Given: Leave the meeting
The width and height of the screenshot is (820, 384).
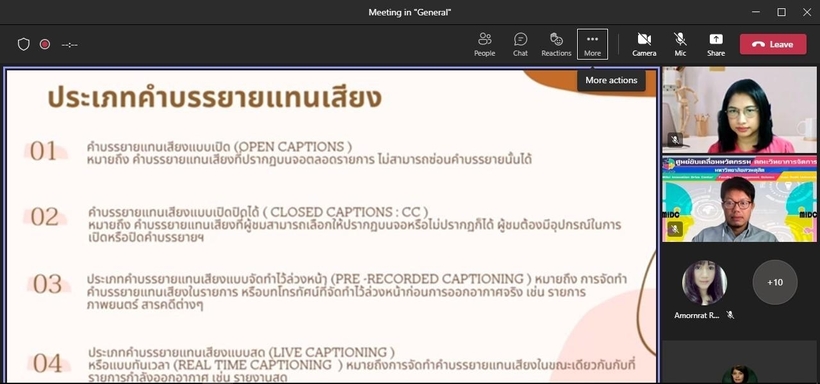Looking at the screenshot, I should (773, 44).
